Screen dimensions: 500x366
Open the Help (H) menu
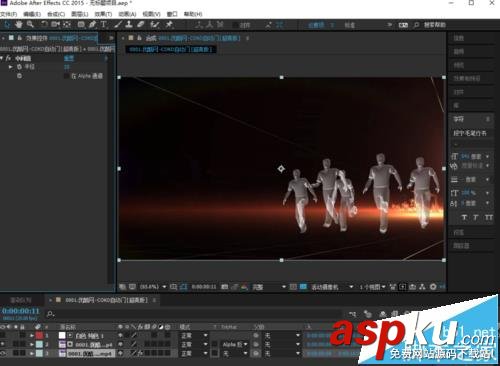[x=193, y=14]
